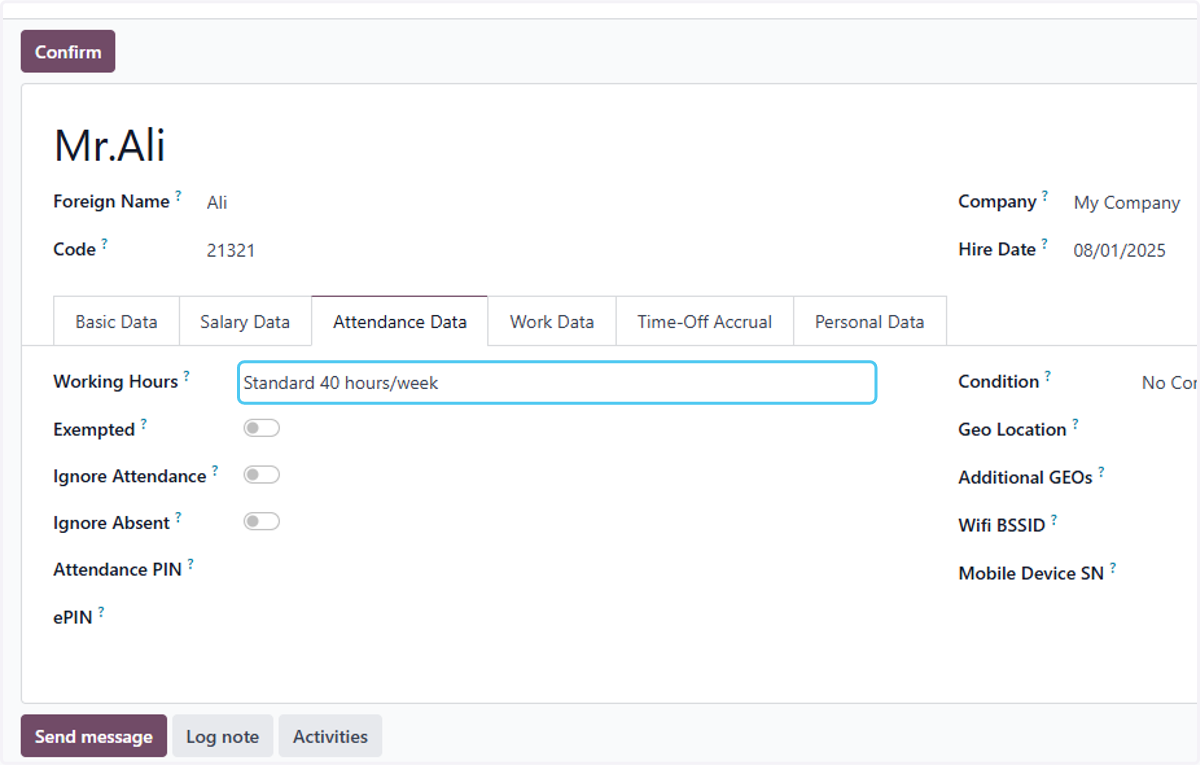The width and height of the screenshot is (1200, 765).
Task: Edit the Foreign Name field Ali
Action: point(217,202)
